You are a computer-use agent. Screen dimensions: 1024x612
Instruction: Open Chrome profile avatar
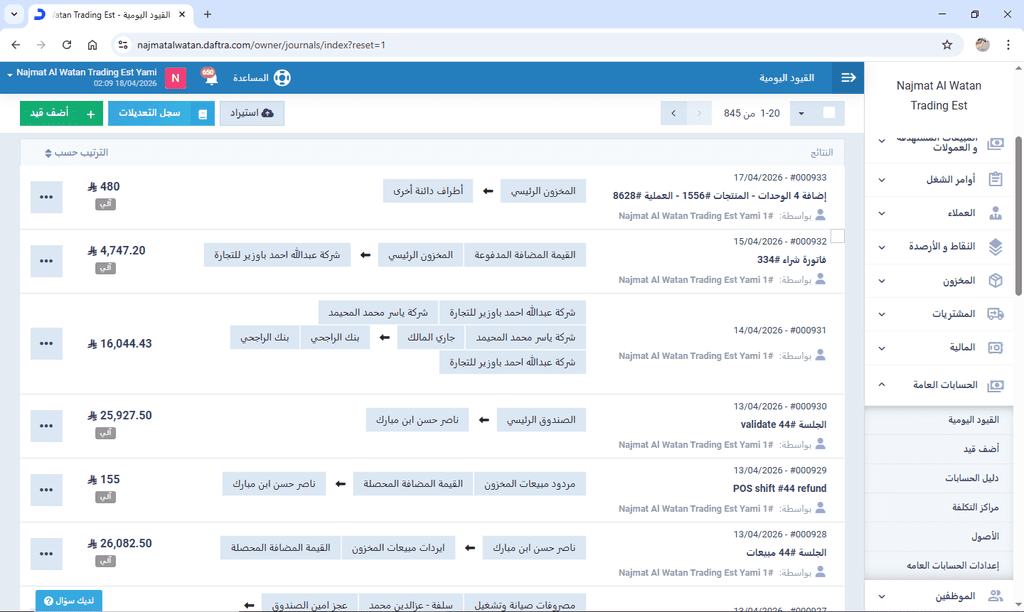click(x=982, y=45)
